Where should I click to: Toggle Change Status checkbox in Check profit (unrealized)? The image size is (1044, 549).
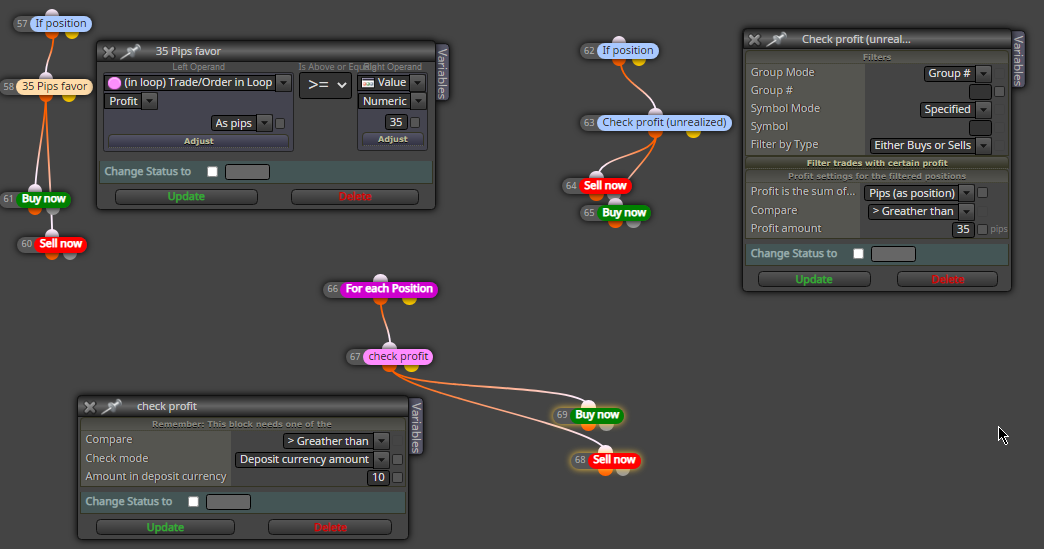coord(859,254)
